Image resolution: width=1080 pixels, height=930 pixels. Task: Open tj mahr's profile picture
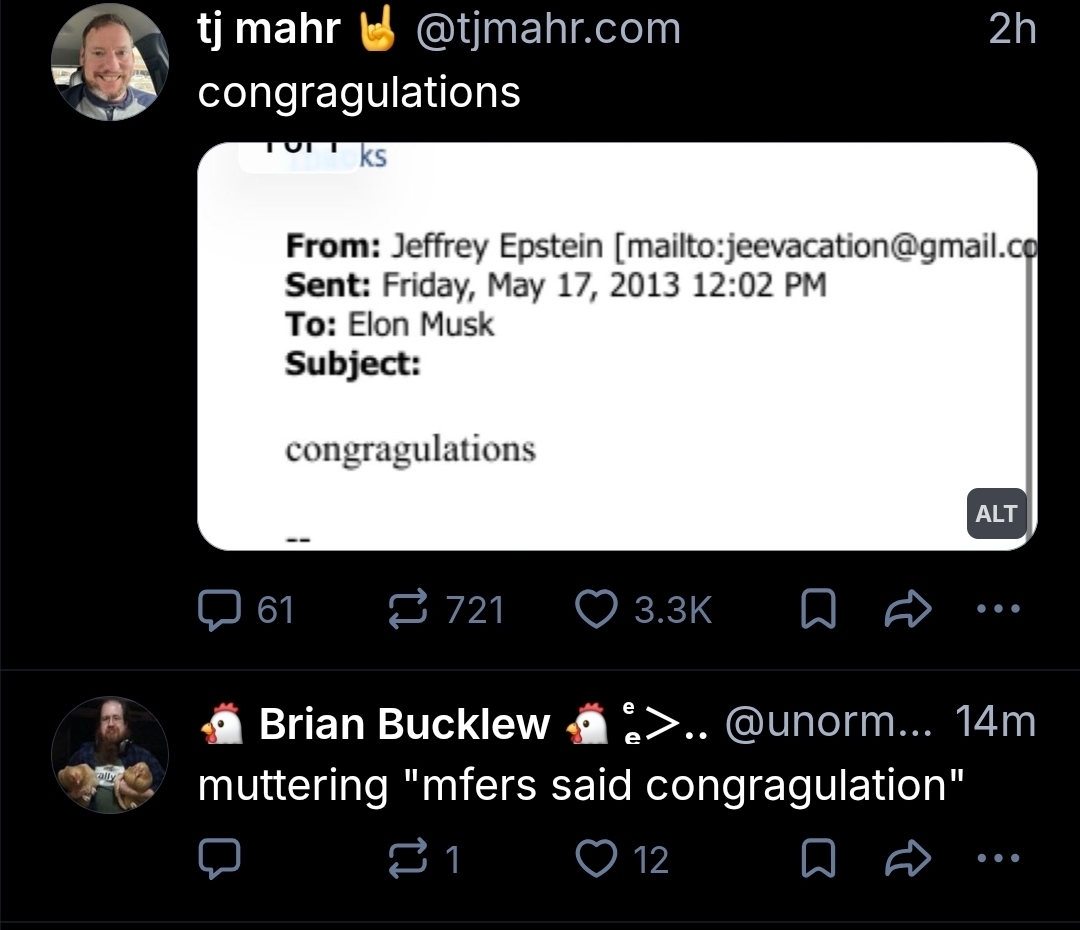(x=110, y=62)
